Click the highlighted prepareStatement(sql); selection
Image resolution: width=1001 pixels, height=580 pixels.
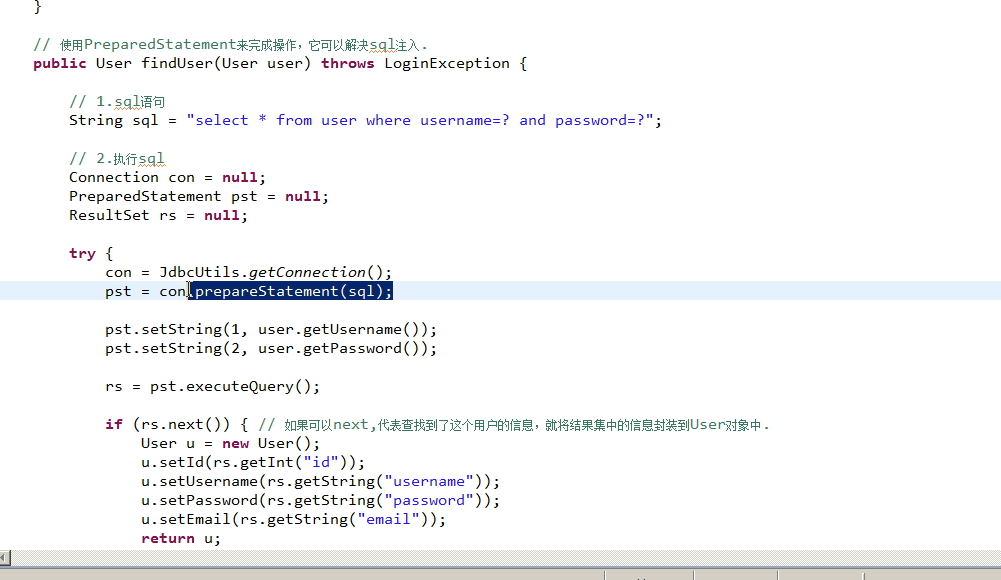(290, 291)
